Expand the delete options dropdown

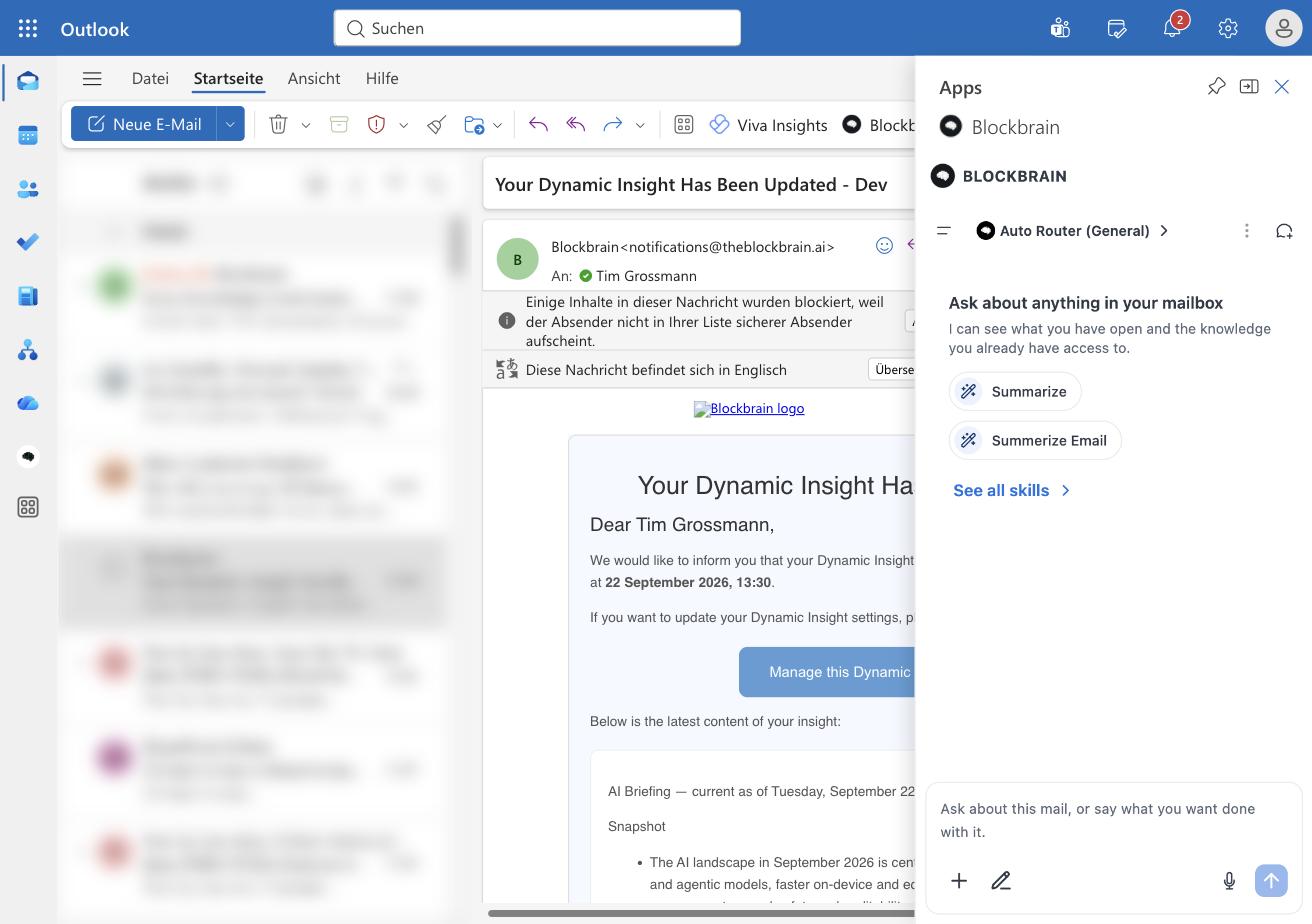[x=306, y=125]
